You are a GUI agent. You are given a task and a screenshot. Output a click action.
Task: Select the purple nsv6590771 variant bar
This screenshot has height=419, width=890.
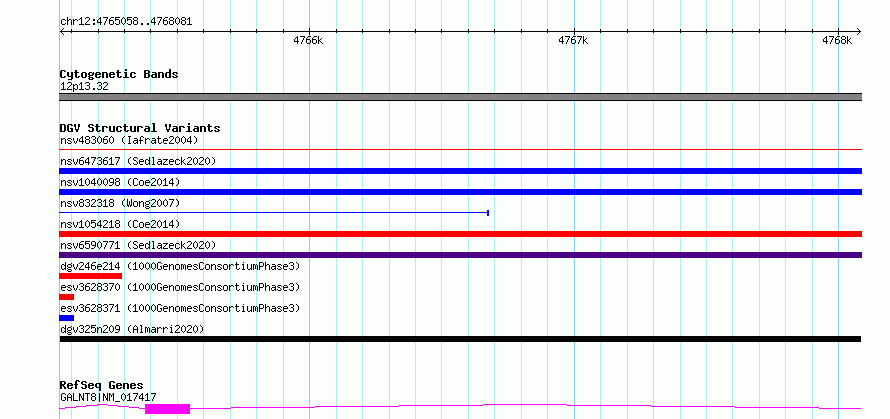tap(460, 255)
